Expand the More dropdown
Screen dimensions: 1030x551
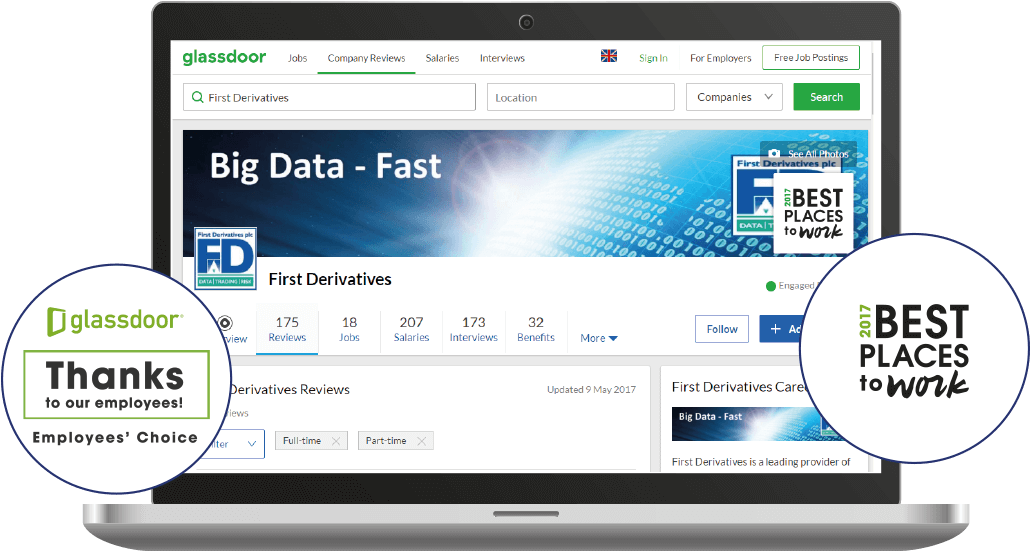click(598, 338)
